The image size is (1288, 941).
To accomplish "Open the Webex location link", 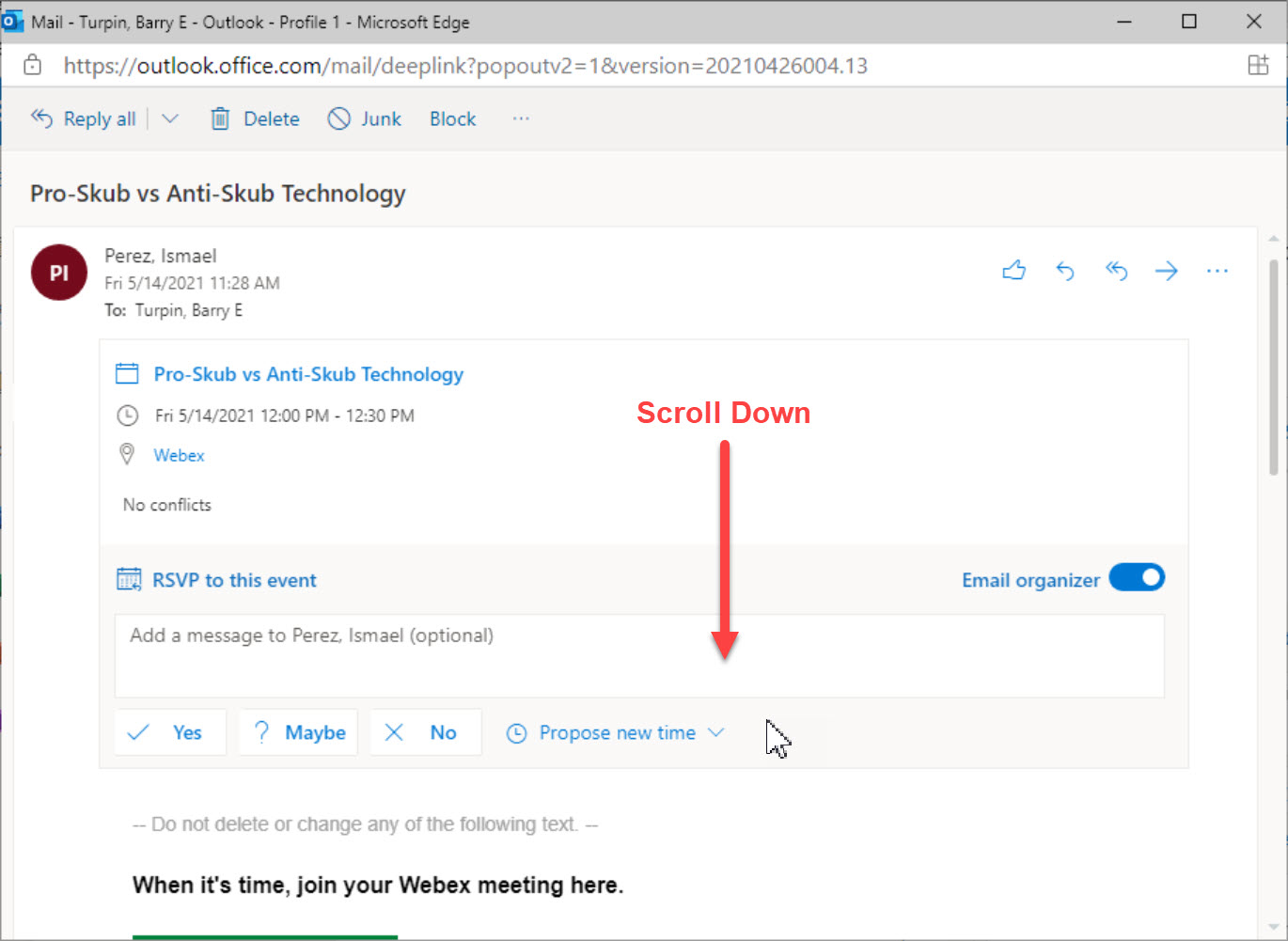I will click(179, 455).
